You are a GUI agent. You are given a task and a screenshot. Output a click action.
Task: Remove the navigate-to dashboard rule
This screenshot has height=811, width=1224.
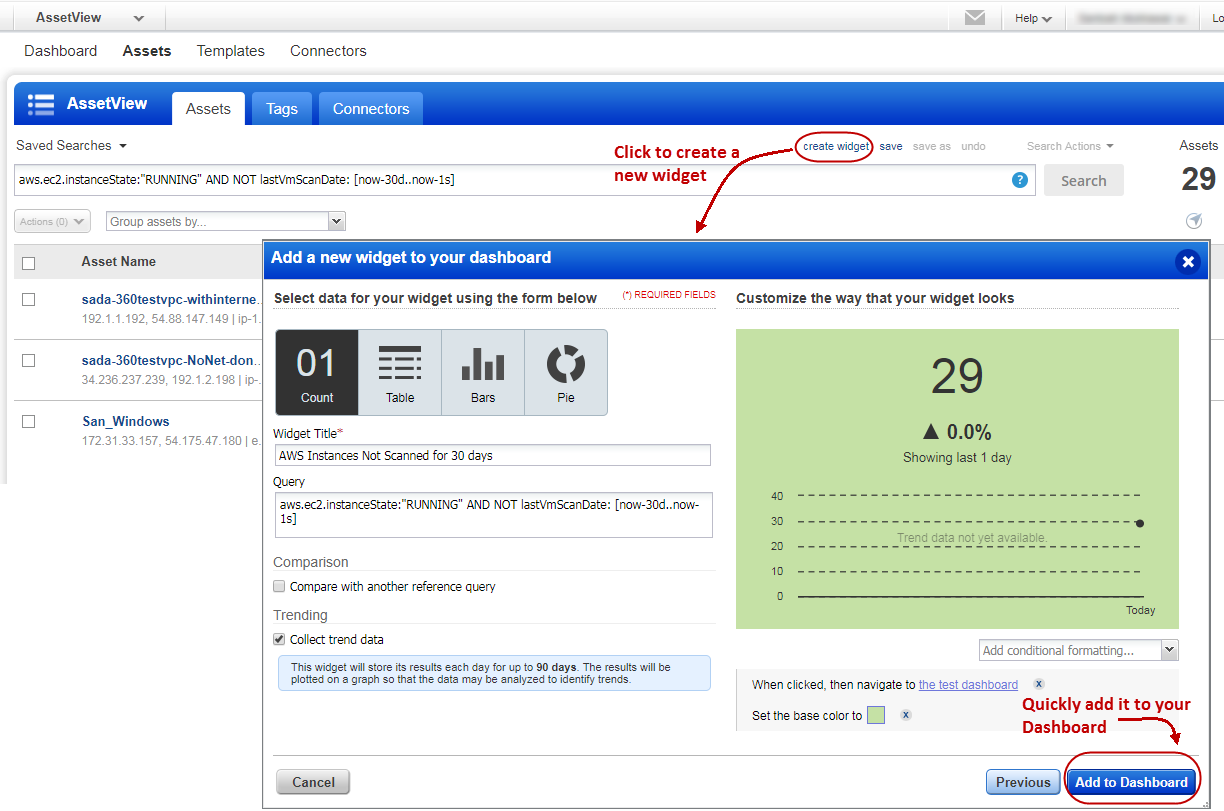coord(1039,685)
